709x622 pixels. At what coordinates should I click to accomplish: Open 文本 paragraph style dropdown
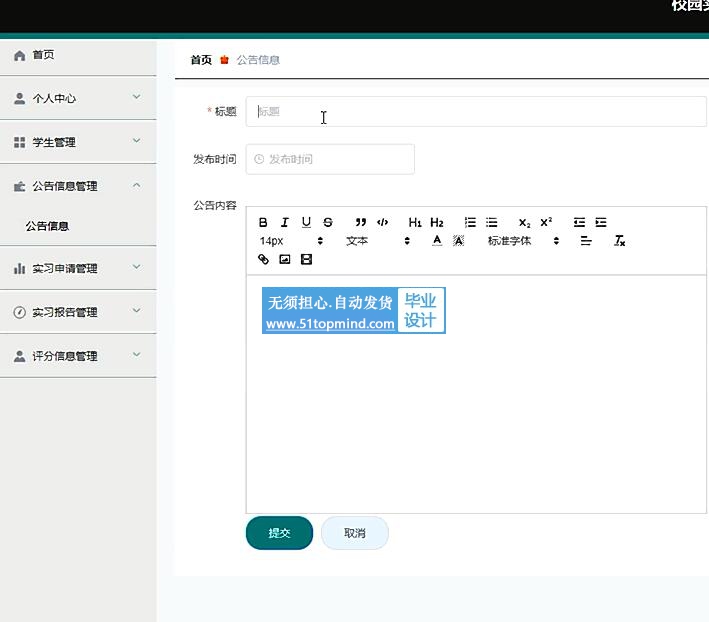point(378,241)
